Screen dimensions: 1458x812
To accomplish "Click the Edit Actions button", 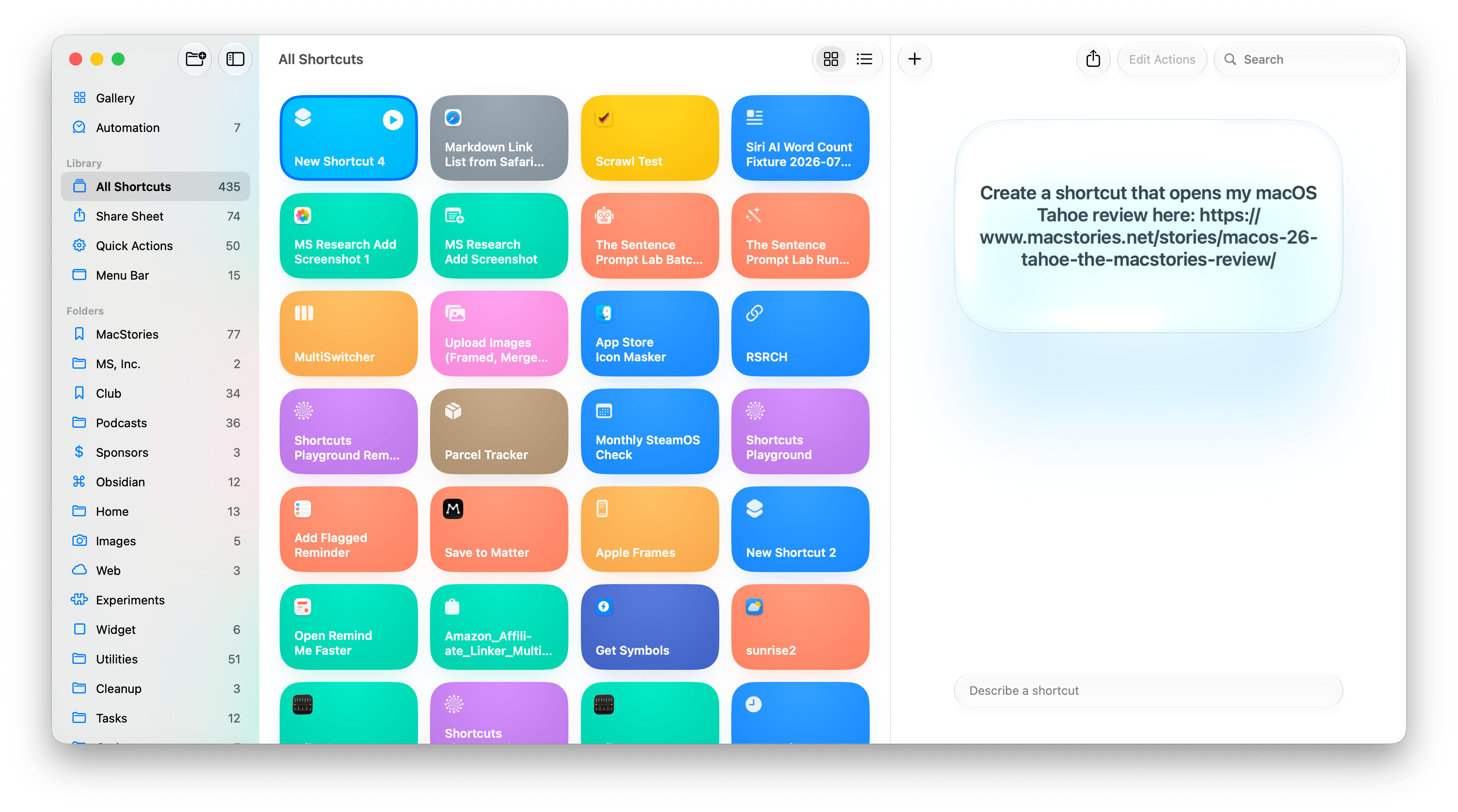I will click(x=1161, y=59).
